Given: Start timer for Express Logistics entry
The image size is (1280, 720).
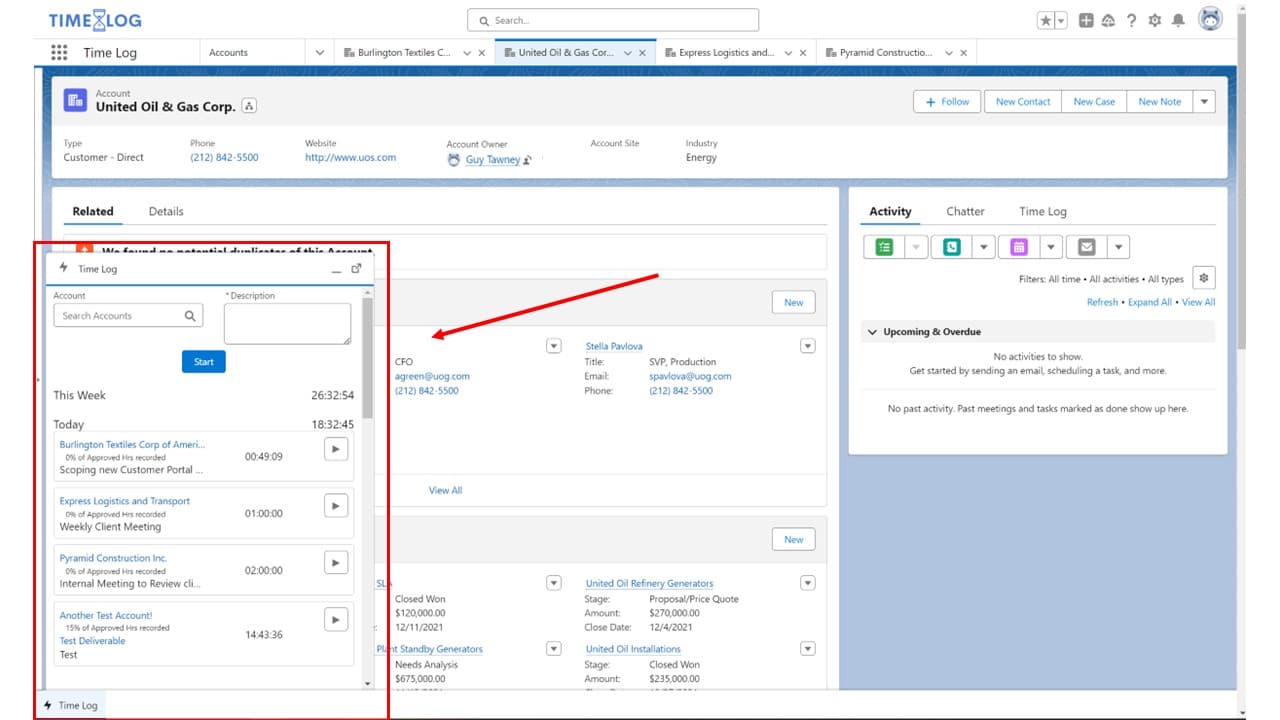Looking at the screenshot, I should (x=337, y=506).
